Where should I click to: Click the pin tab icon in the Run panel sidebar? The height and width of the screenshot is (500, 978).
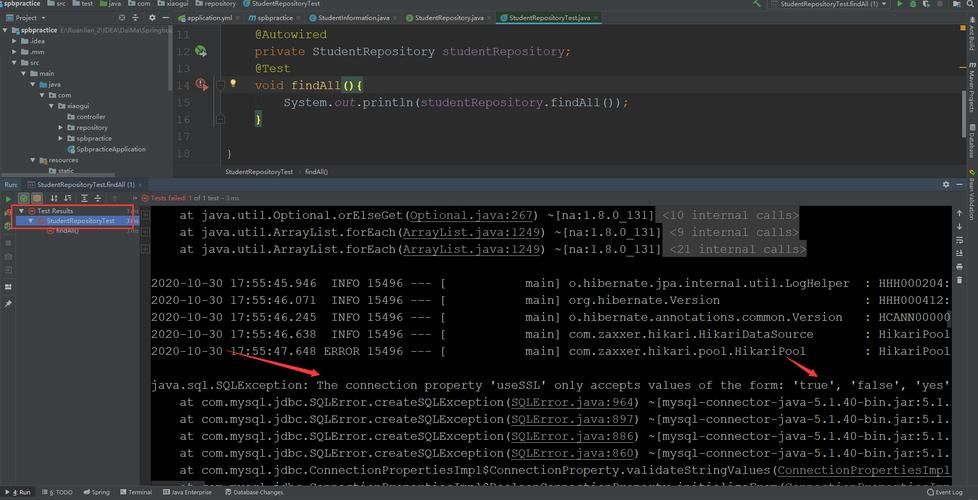click(8, 303)
